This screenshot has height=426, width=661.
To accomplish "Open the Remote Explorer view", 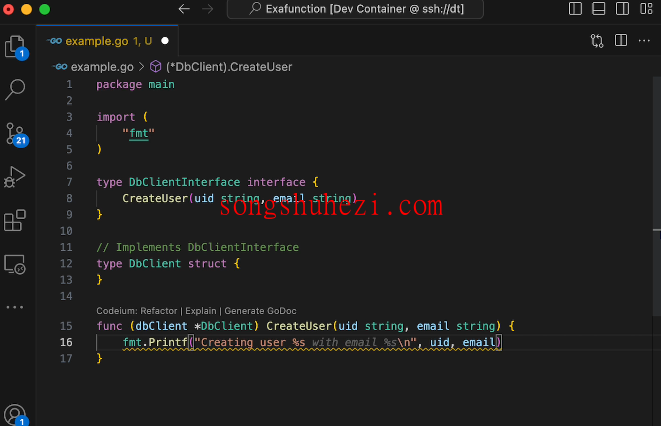I will point(15,264).
